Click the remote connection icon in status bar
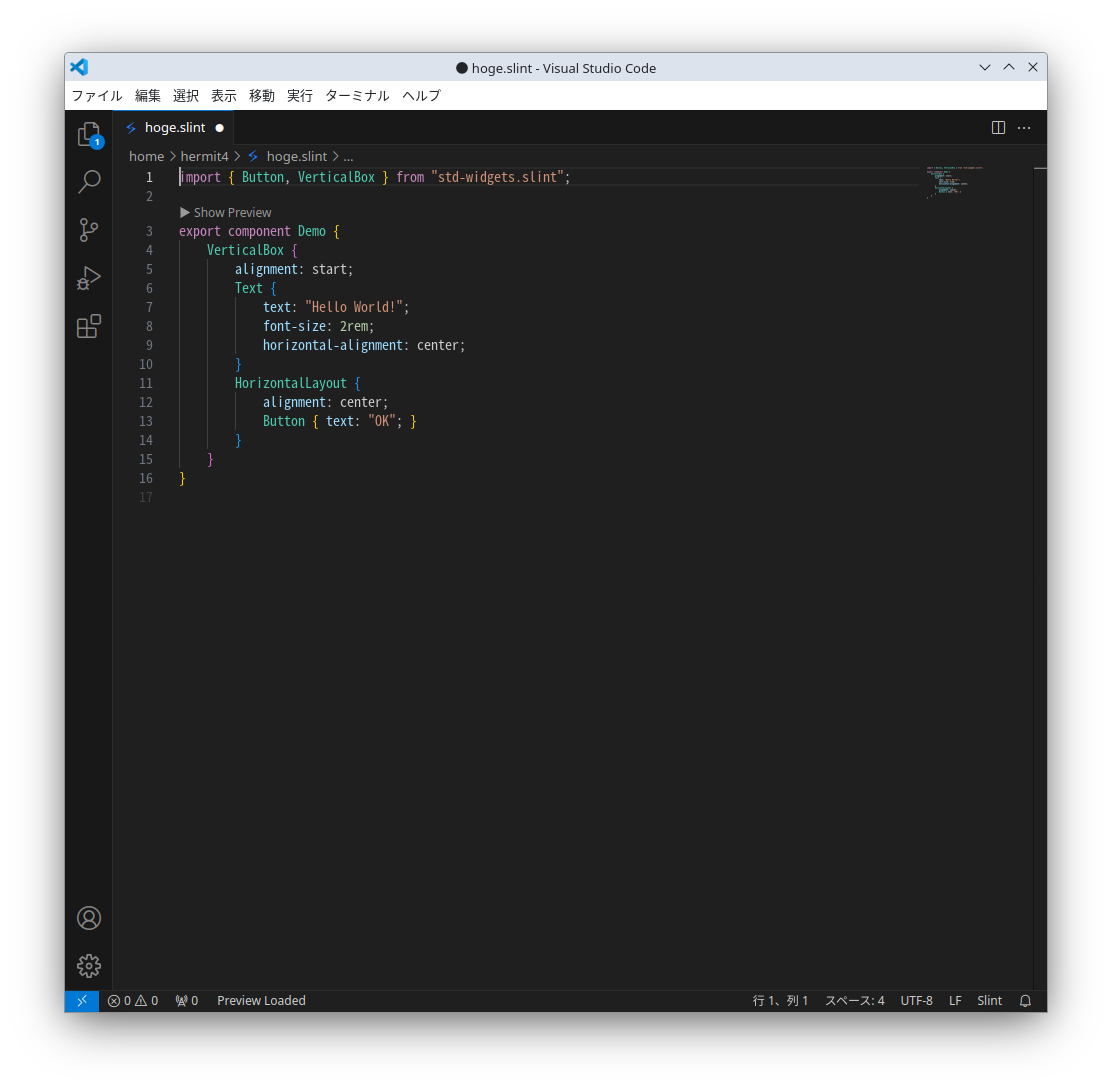 81,1000
